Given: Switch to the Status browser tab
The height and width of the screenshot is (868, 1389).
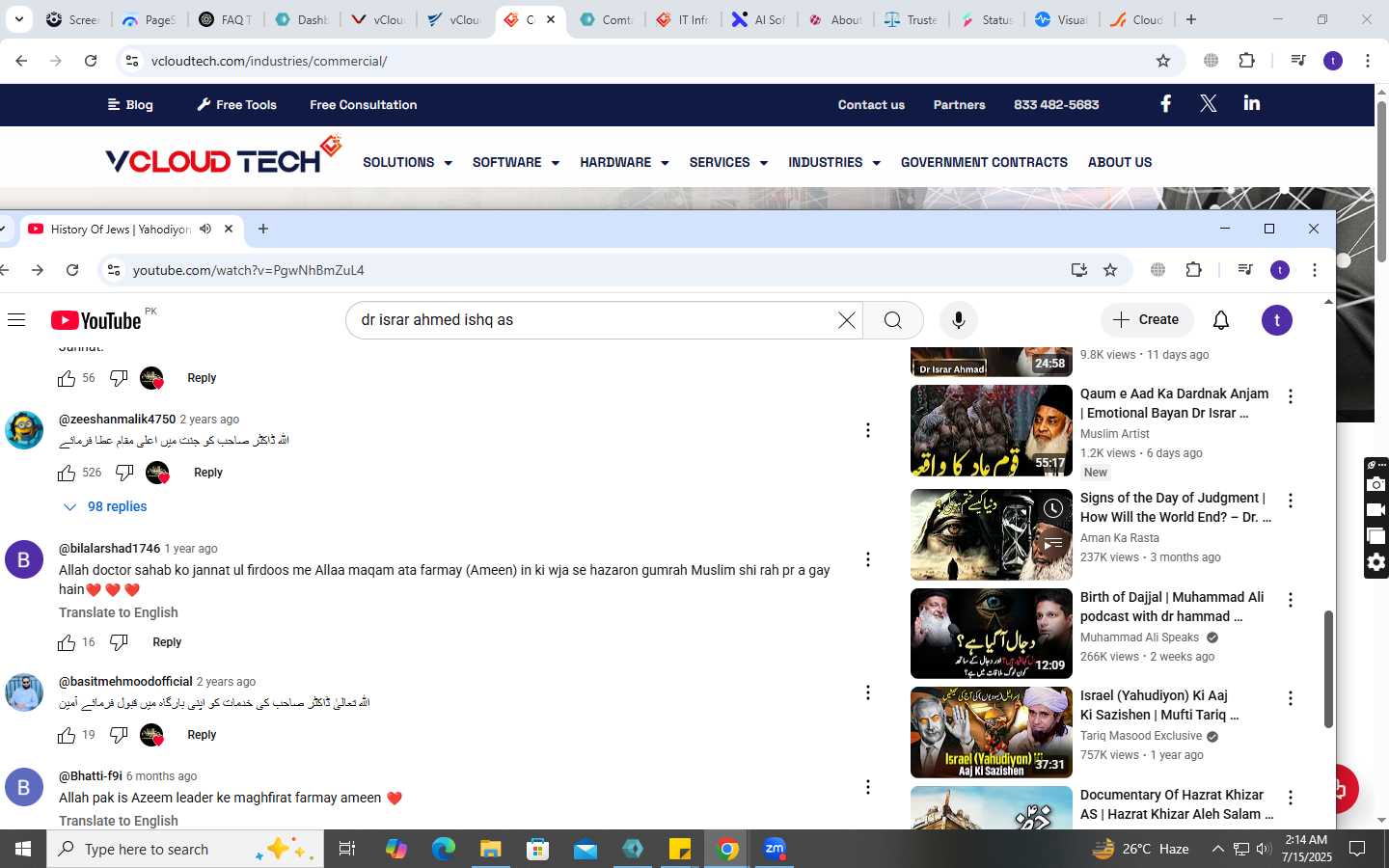Looking at the screenshot, I should pyautogui.click(x=988, y=19).
